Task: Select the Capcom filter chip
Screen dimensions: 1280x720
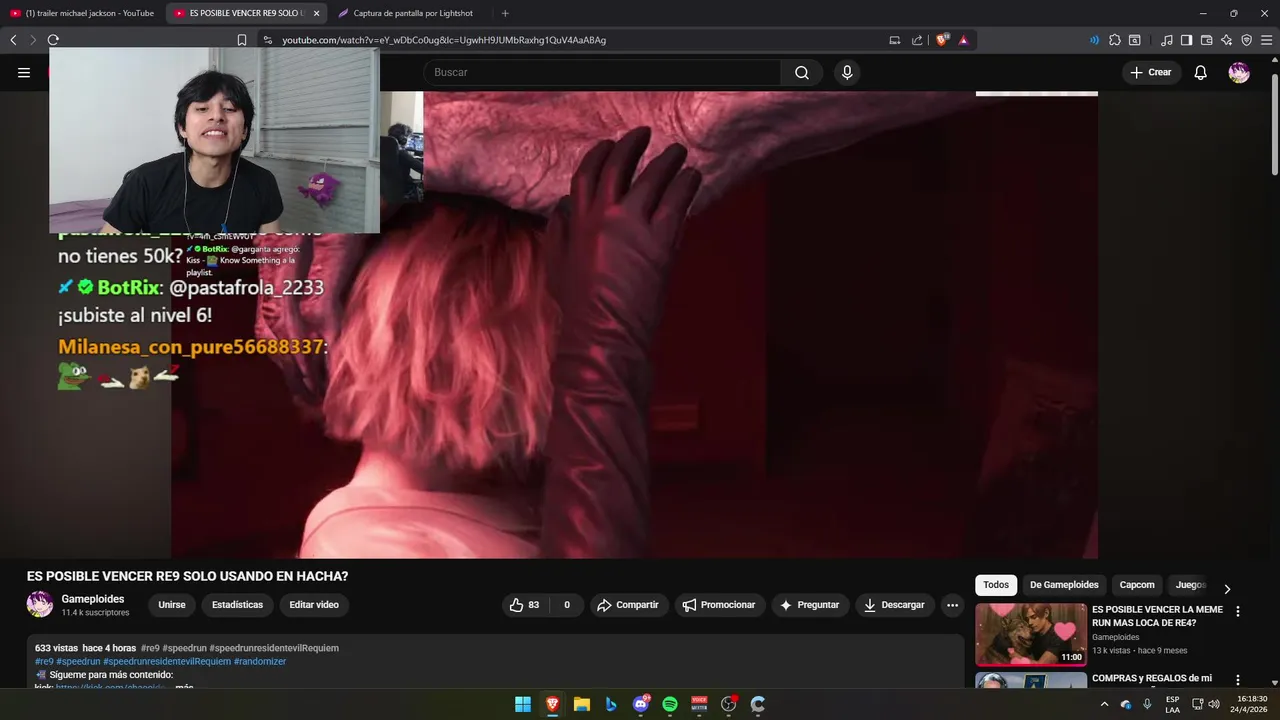Action: [x=1137, y=585]
